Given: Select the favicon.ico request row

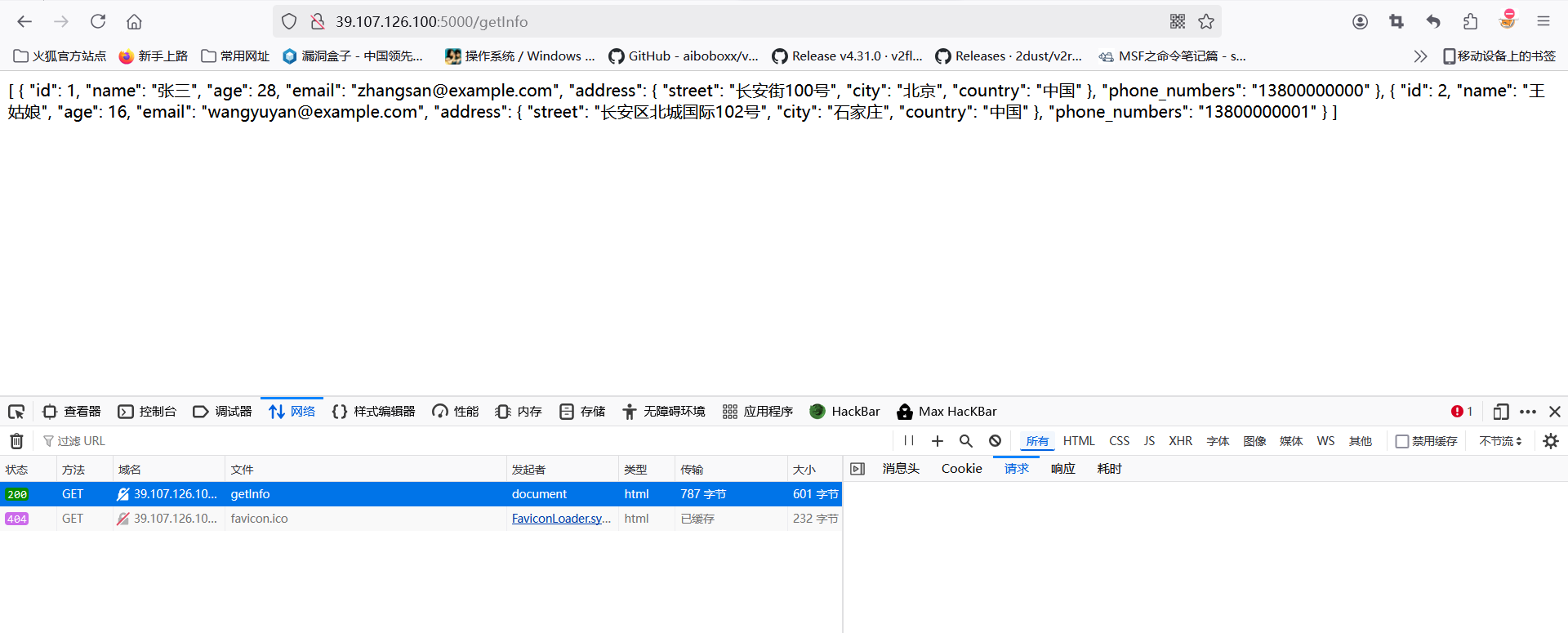Looking at the screenshot, I should (x=421, y=519).
